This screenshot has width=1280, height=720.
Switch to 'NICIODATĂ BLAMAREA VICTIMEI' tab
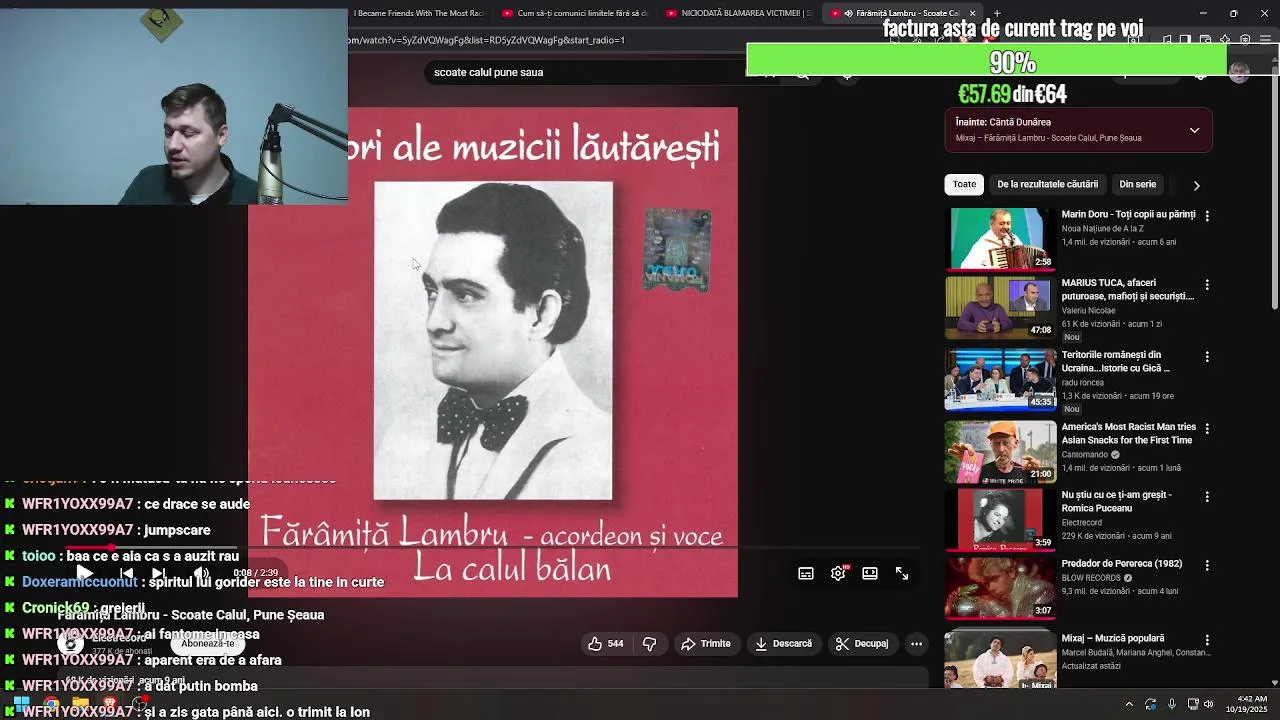coord(739,13)
